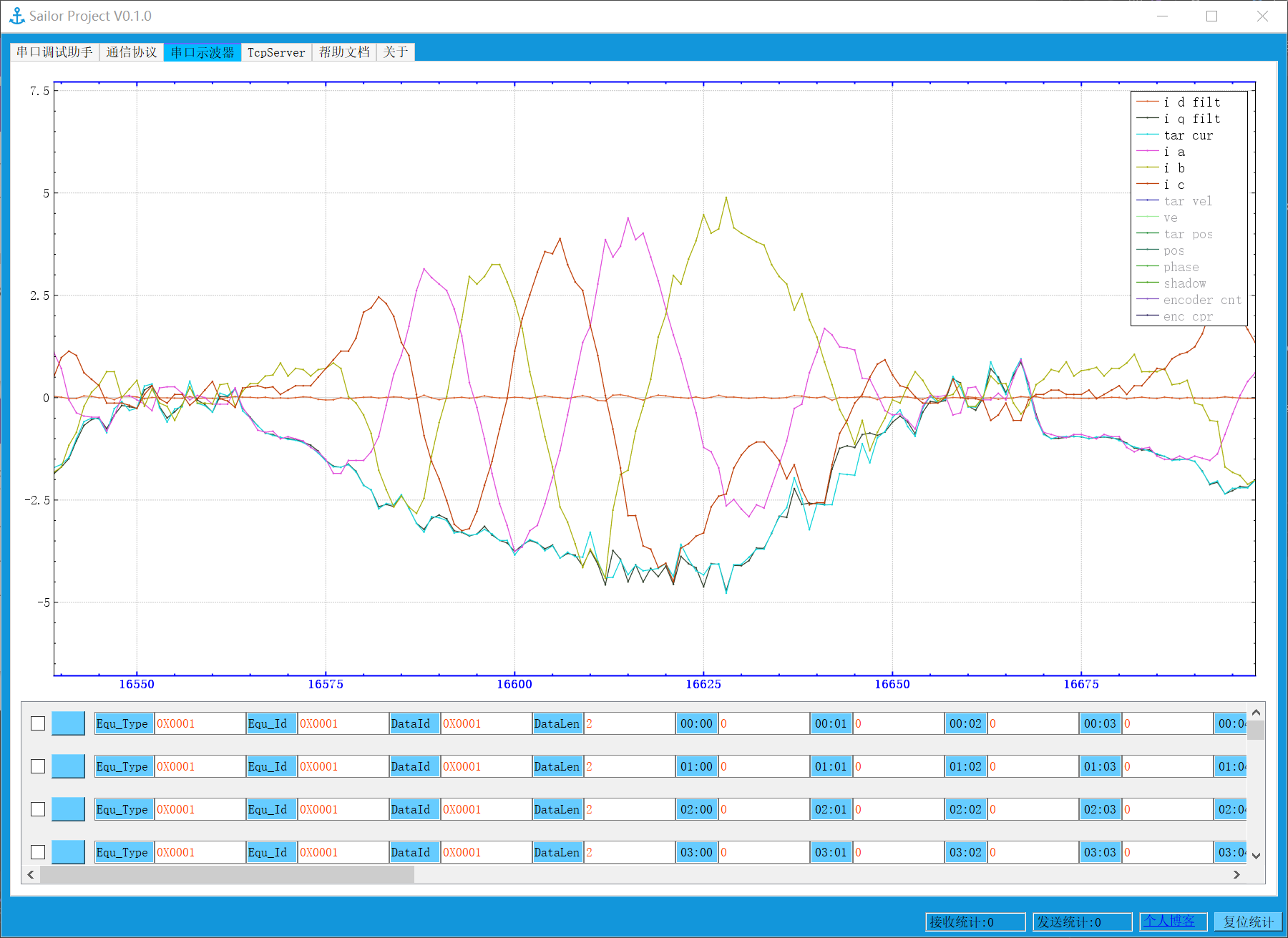
Task: Click the vertical scrollbar up arrow
Action: tap(1256, 712)
